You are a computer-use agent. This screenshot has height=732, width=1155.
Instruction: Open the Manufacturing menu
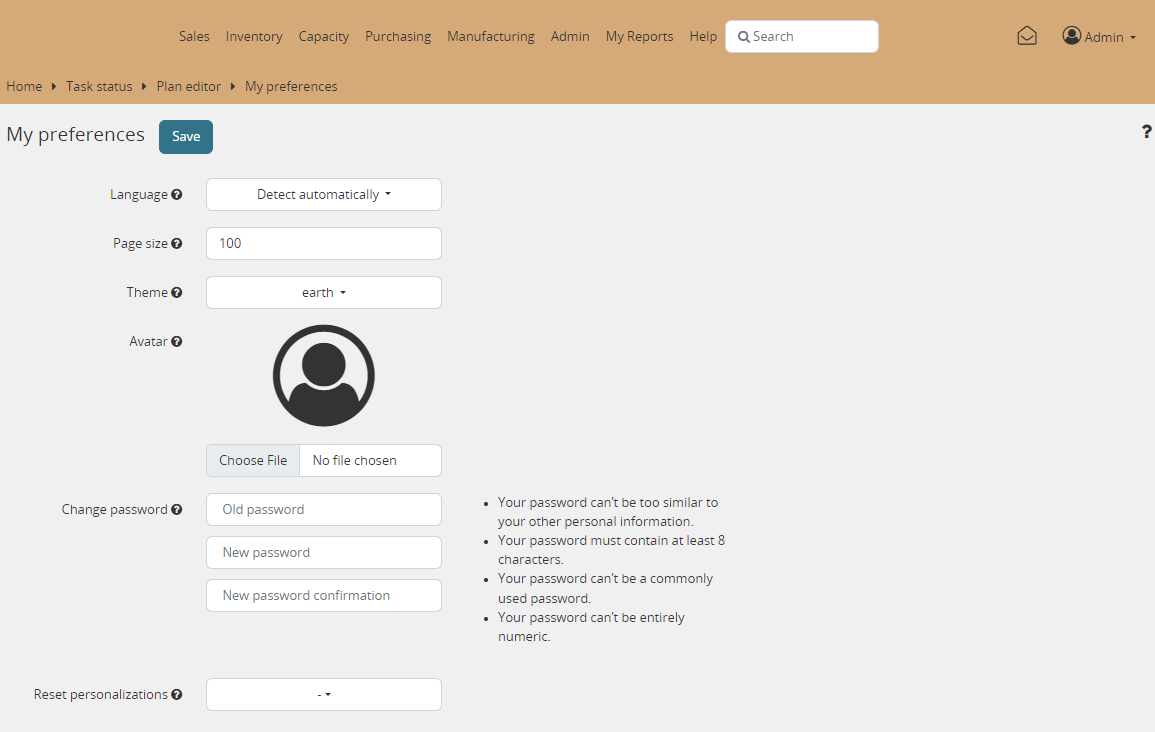490,36
